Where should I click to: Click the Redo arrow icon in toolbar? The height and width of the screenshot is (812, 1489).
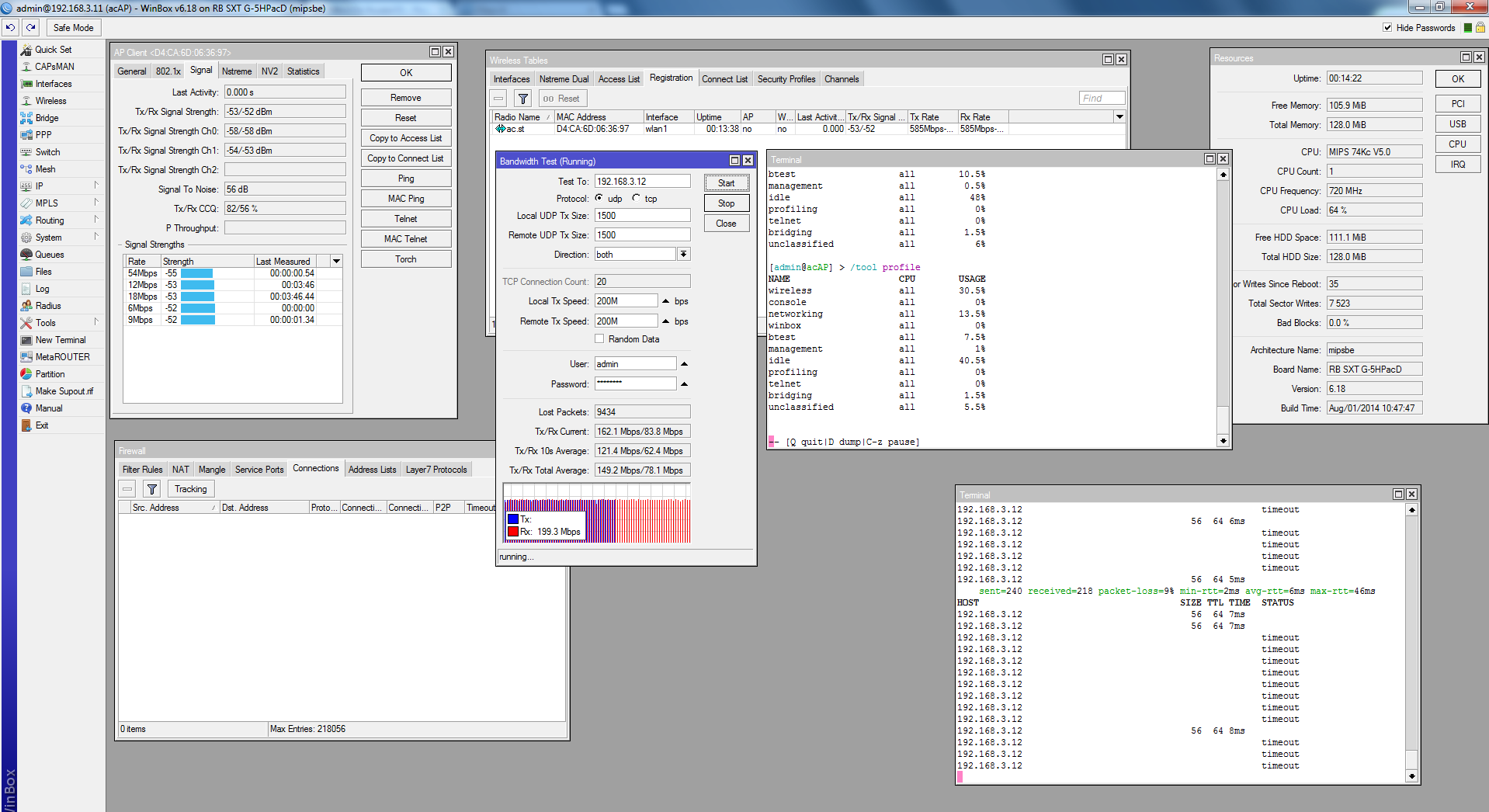[x=31, y=27]
